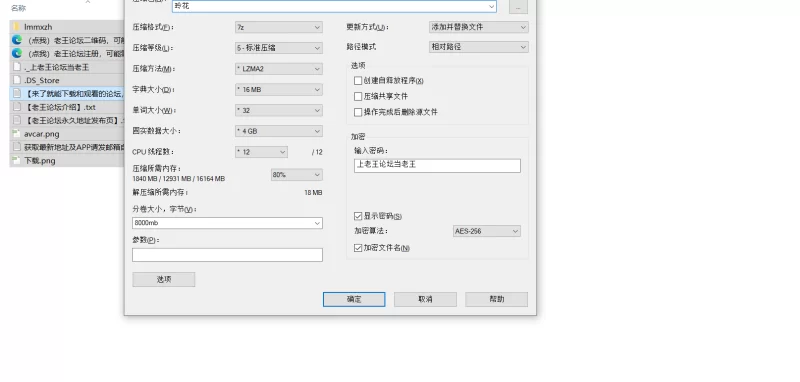Click the 1840 MB / 12931 MB memory text

tap(179, 179)
